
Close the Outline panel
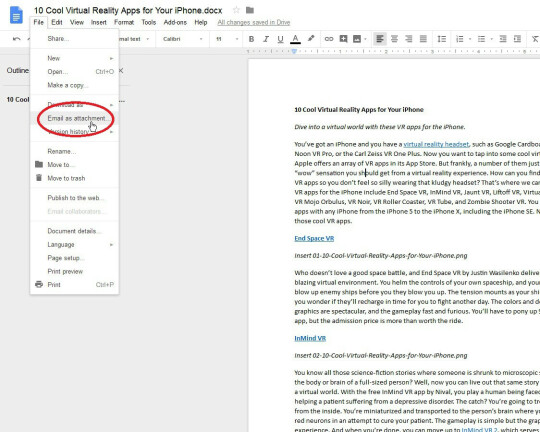(x=121, y=70)
